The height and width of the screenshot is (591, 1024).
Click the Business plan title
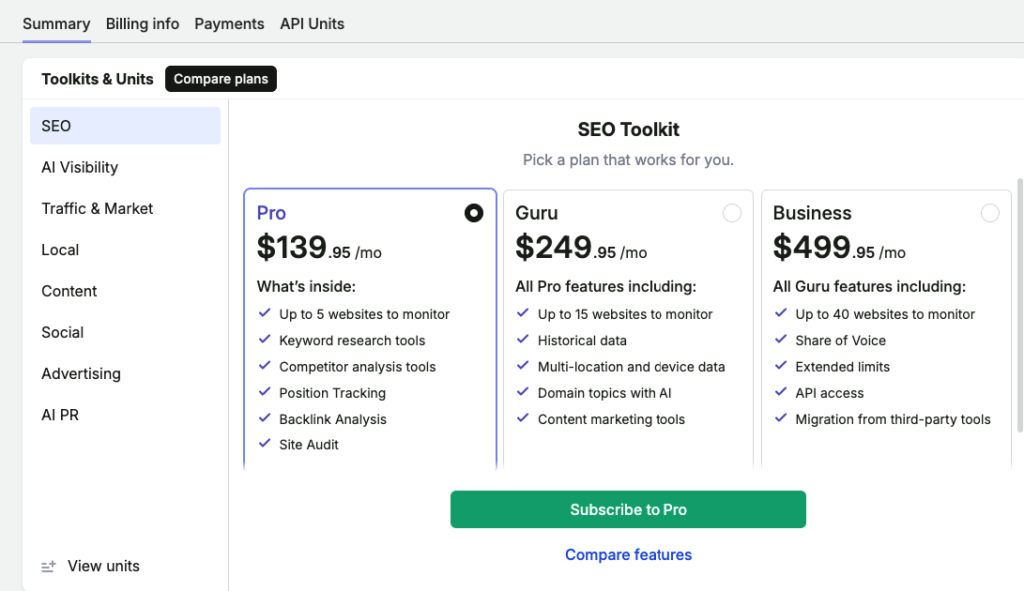(x=812, y=213)
